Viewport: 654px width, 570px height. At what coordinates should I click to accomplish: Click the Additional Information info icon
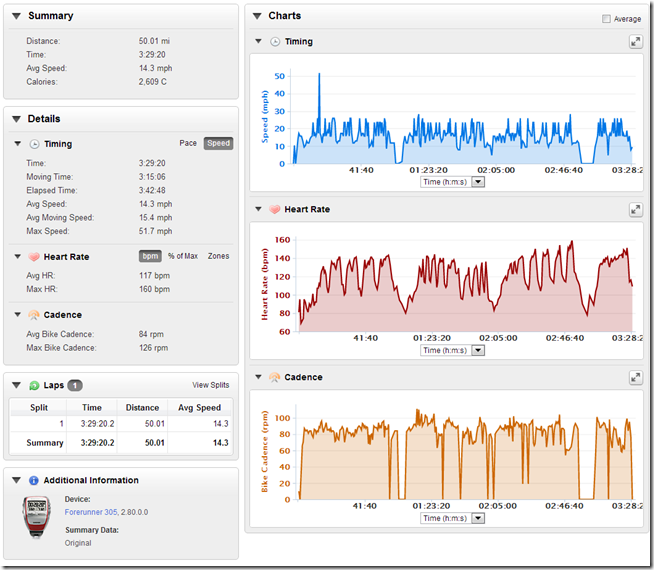[34, 481]
